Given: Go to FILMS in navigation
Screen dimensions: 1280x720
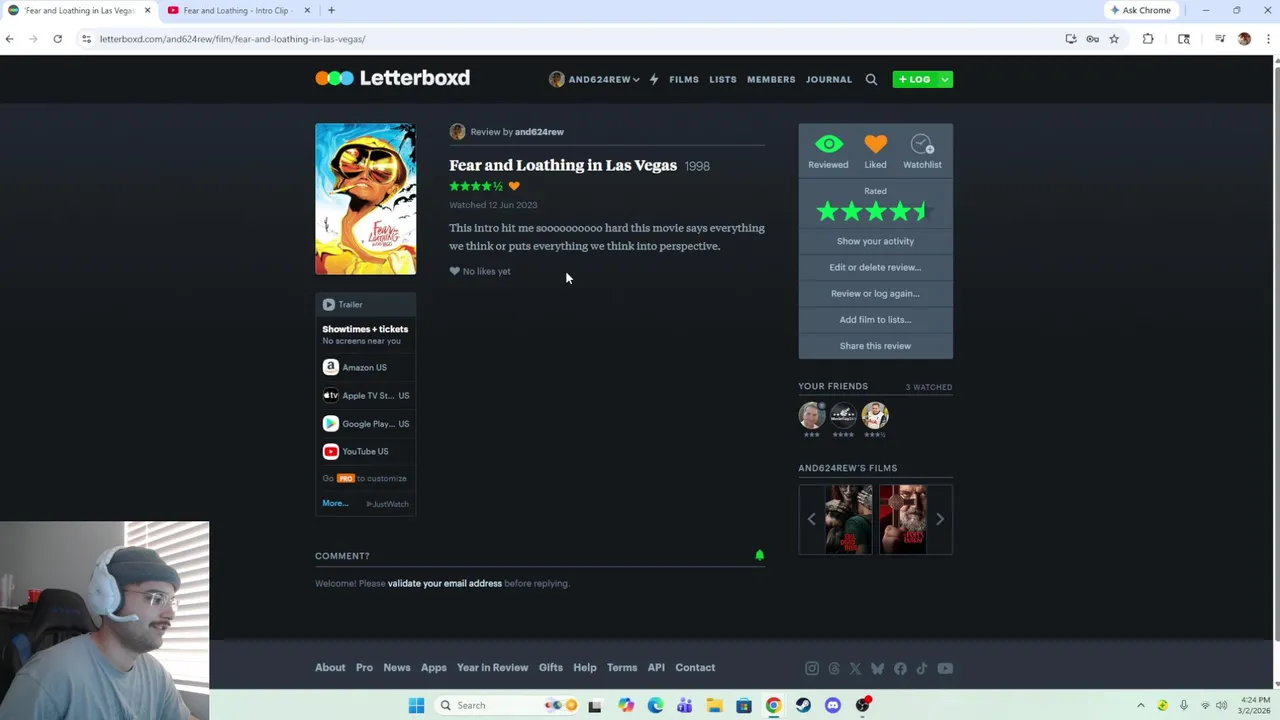Looking at the screenshot, I should point(684,79).
